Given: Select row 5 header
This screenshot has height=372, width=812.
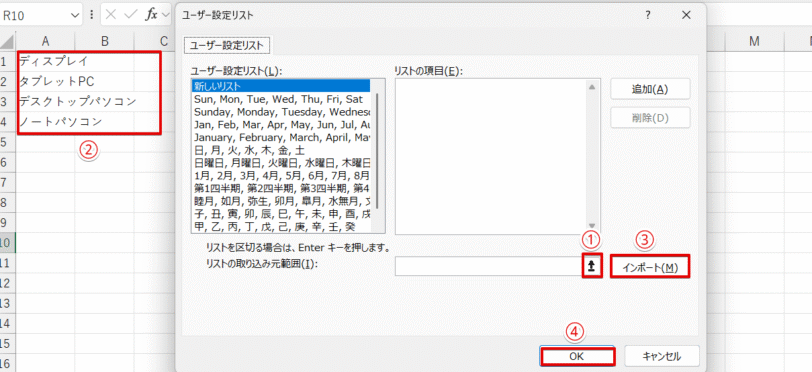Looking at the screenshot, I should [x=7, y=142].
